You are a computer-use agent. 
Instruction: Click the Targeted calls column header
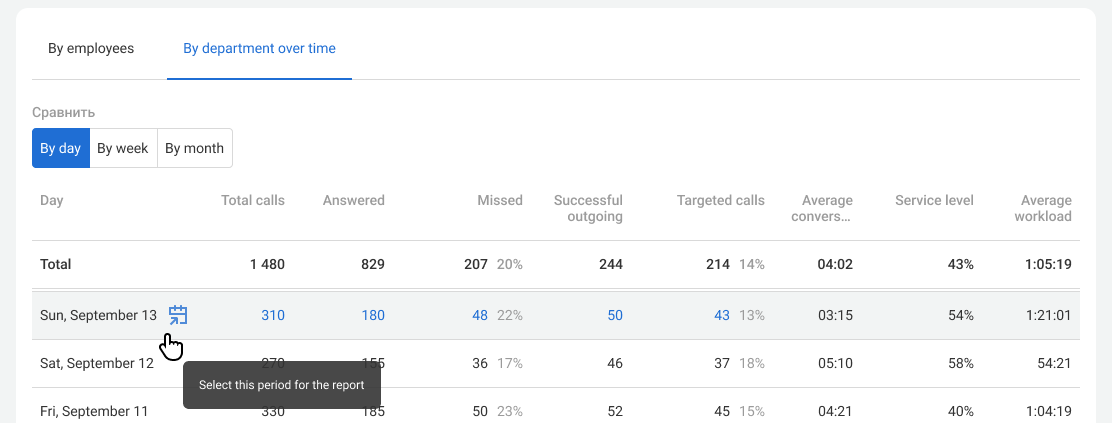pos(720,200)
